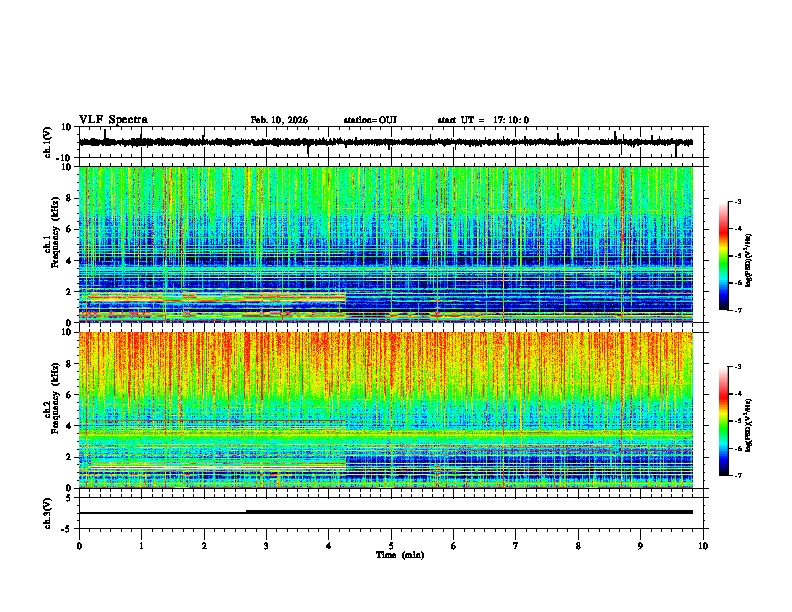This screenshot has height=612, width=792.
Task: Click inside the ch.1 spectrogram panel
Action: 386,244
